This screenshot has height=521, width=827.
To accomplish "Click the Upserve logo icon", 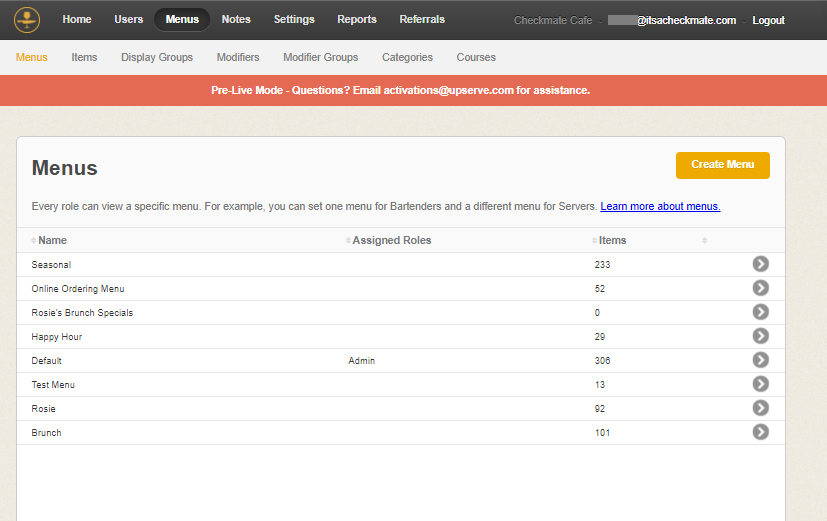I will click(27, 20).
